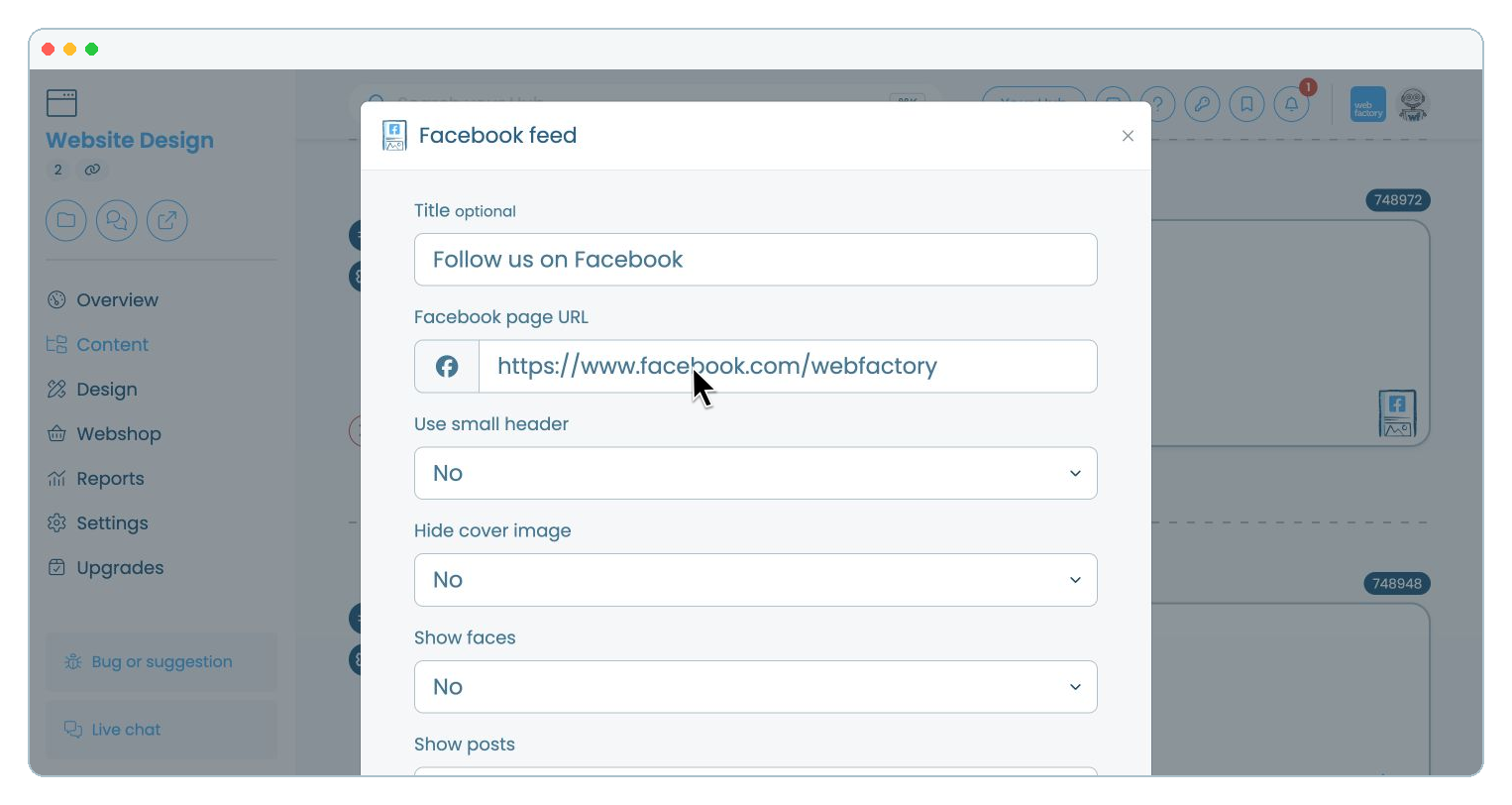This screenshot has height=805, width=1512.
Task: Click the folder icon under Website Design
Action: point(66,220)
